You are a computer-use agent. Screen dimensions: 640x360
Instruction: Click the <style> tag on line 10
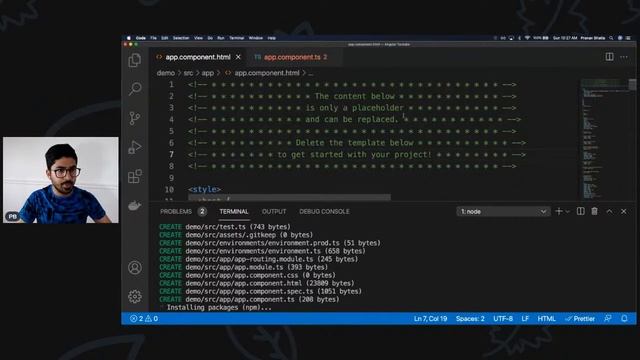[x=204, y=189]
